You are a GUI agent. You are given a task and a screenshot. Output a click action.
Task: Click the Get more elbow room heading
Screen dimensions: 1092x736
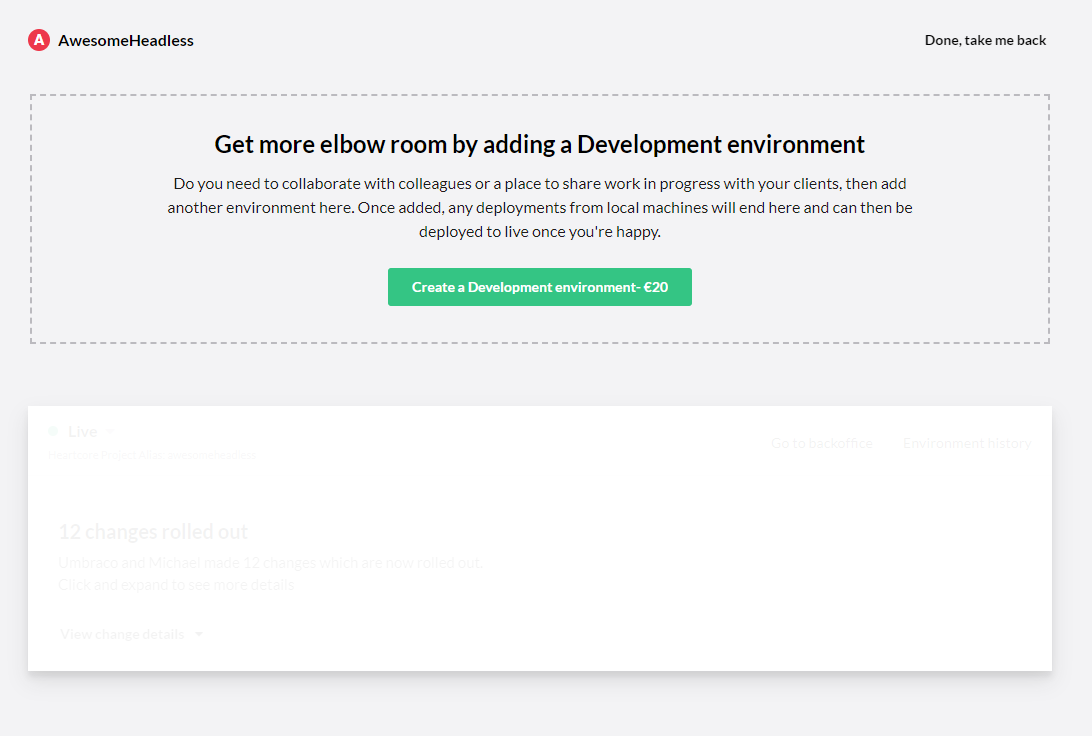tap(539, 144)
